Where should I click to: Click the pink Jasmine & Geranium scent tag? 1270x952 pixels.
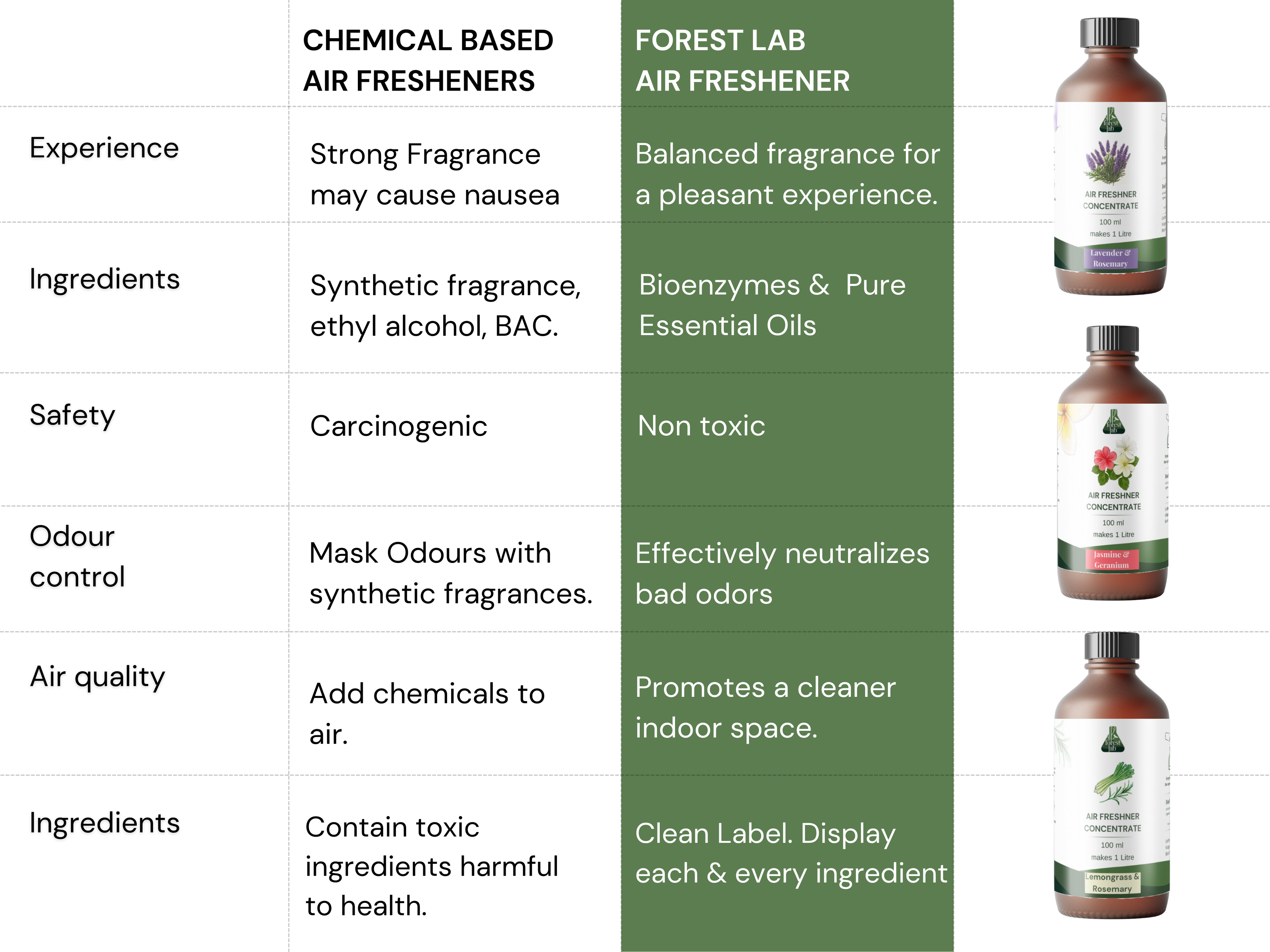click(x=1112, y=560)
